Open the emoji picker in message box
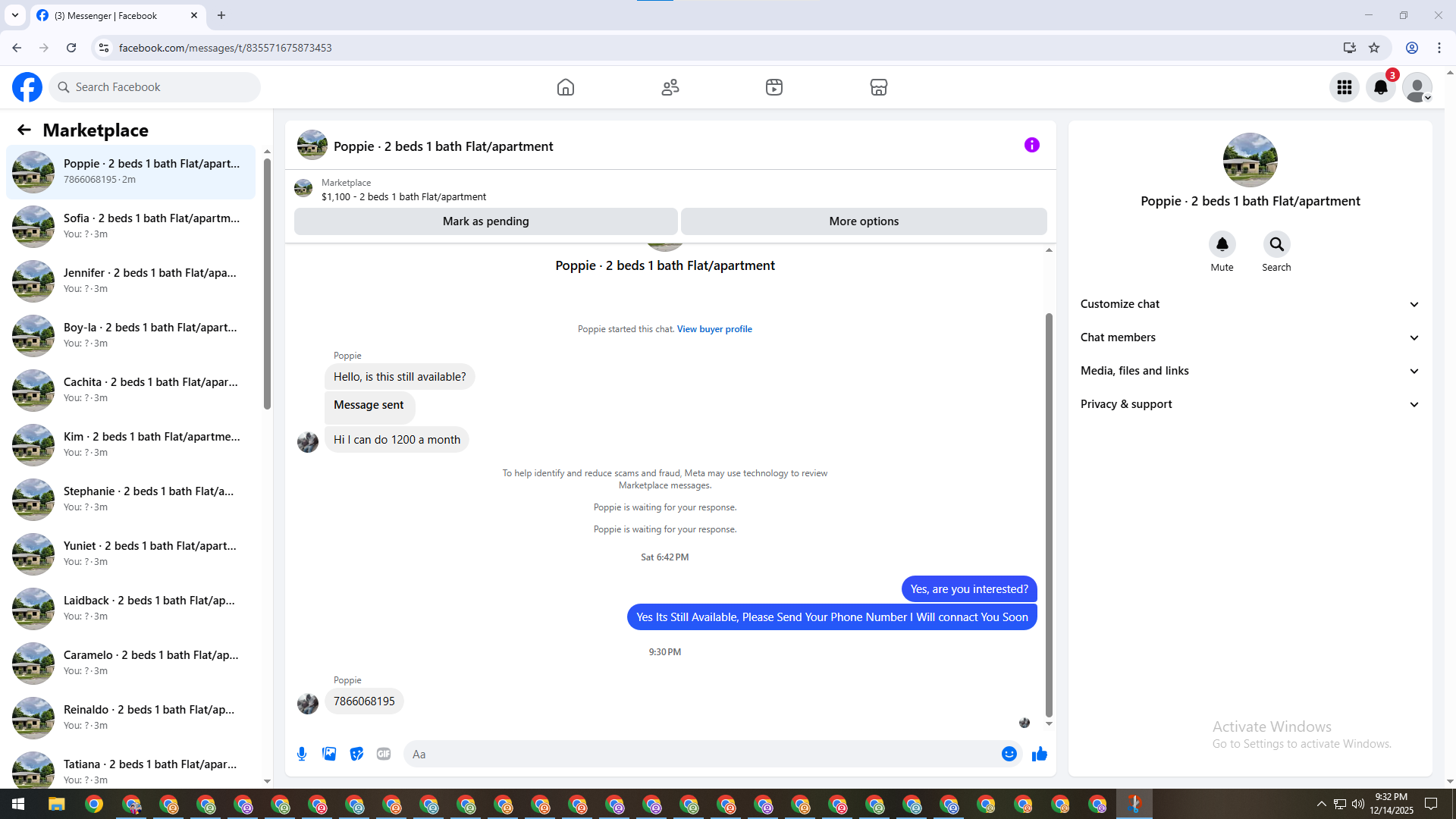The height and width of the screenshot is (819, 1456). 1009,754
